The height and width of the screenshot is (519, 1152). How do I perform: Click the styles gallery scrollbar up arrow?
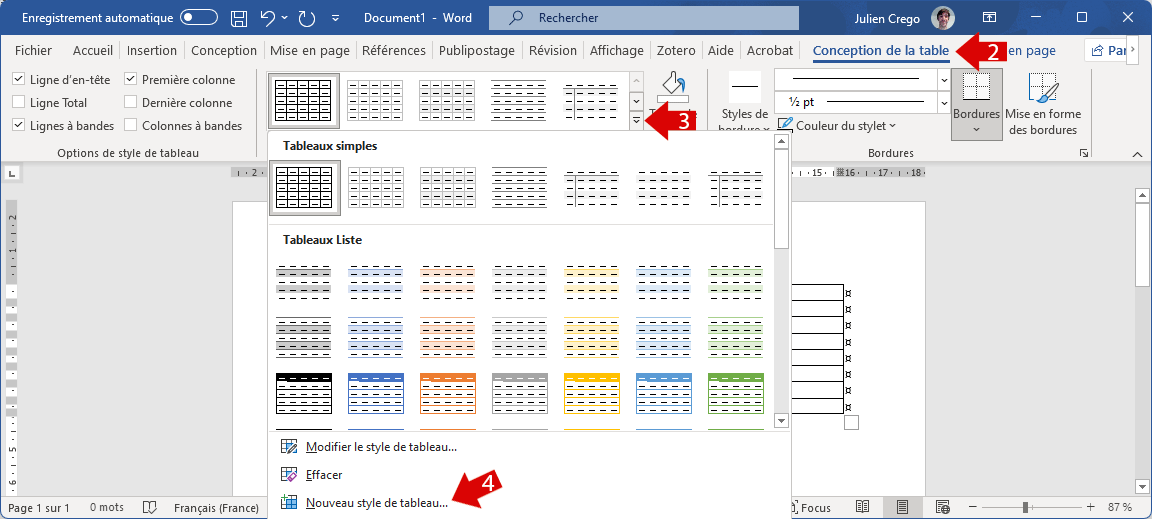pyautogui.click(x=782, y=141)
